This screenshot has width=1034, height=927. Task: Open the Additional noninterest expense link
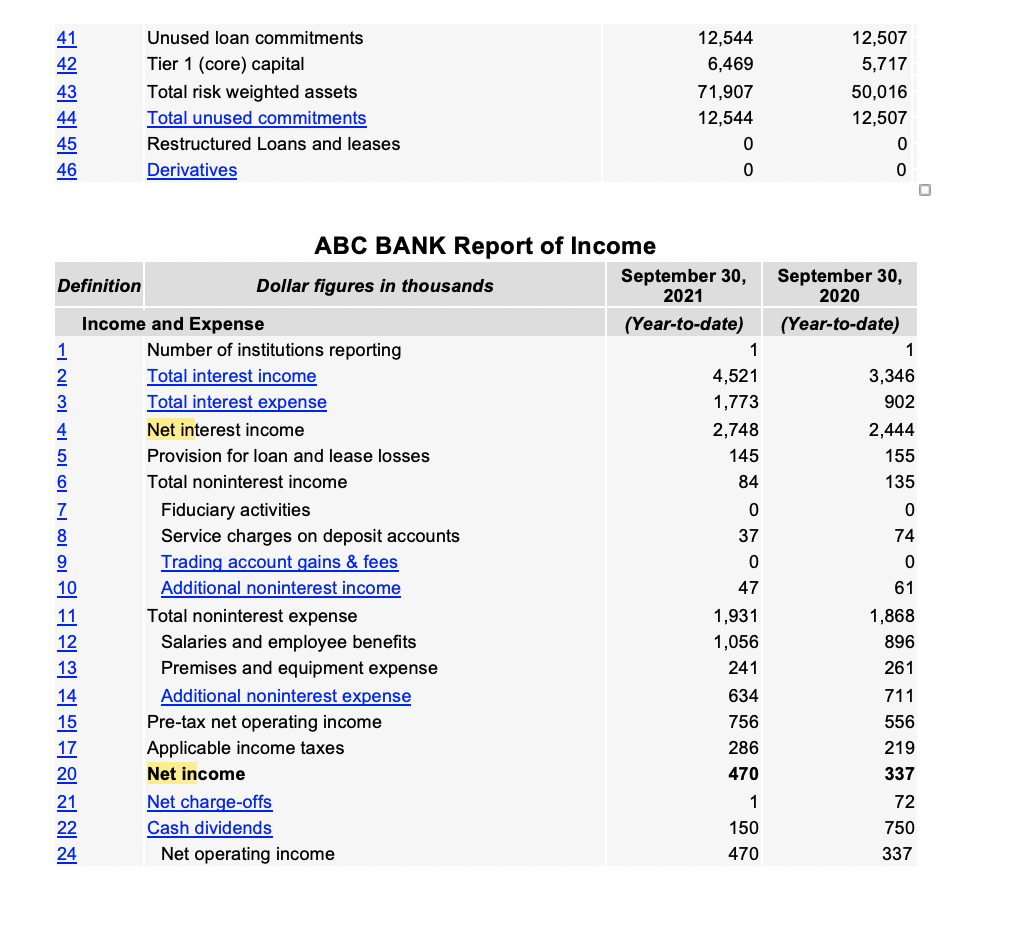coord(286,696)
